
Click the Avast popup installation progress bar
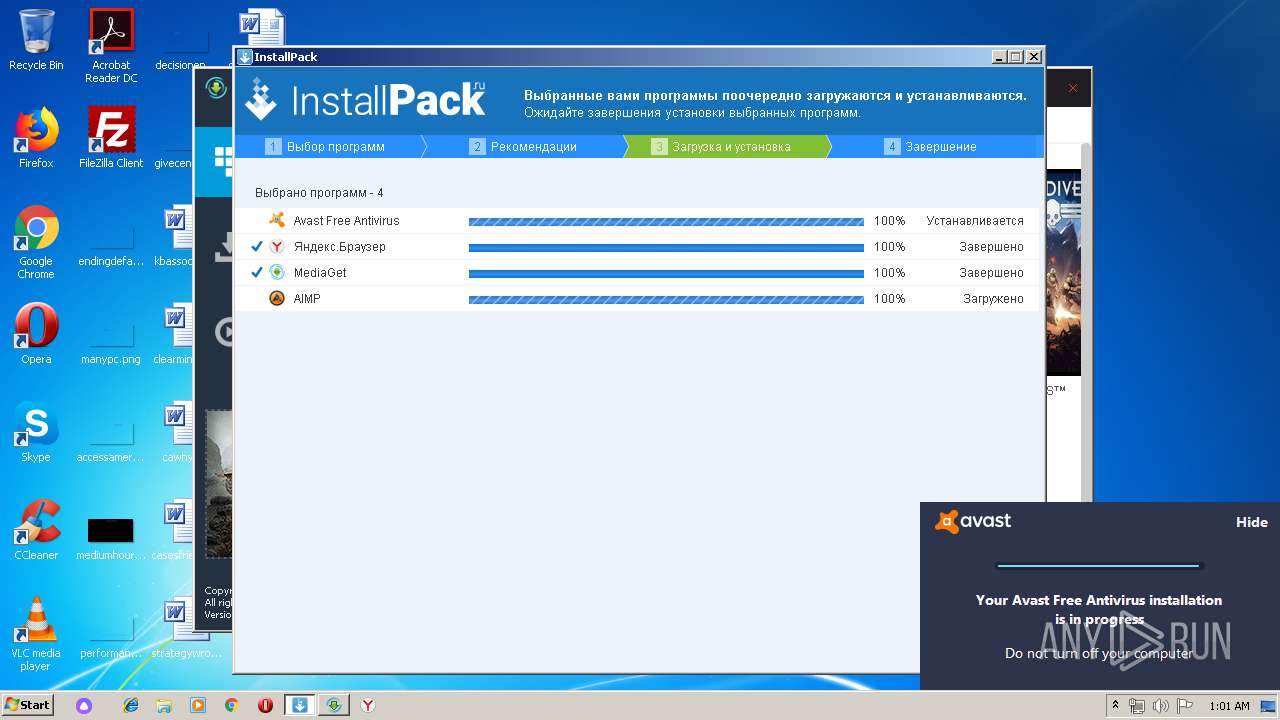pyautogui.click(x=1098, y=566)
